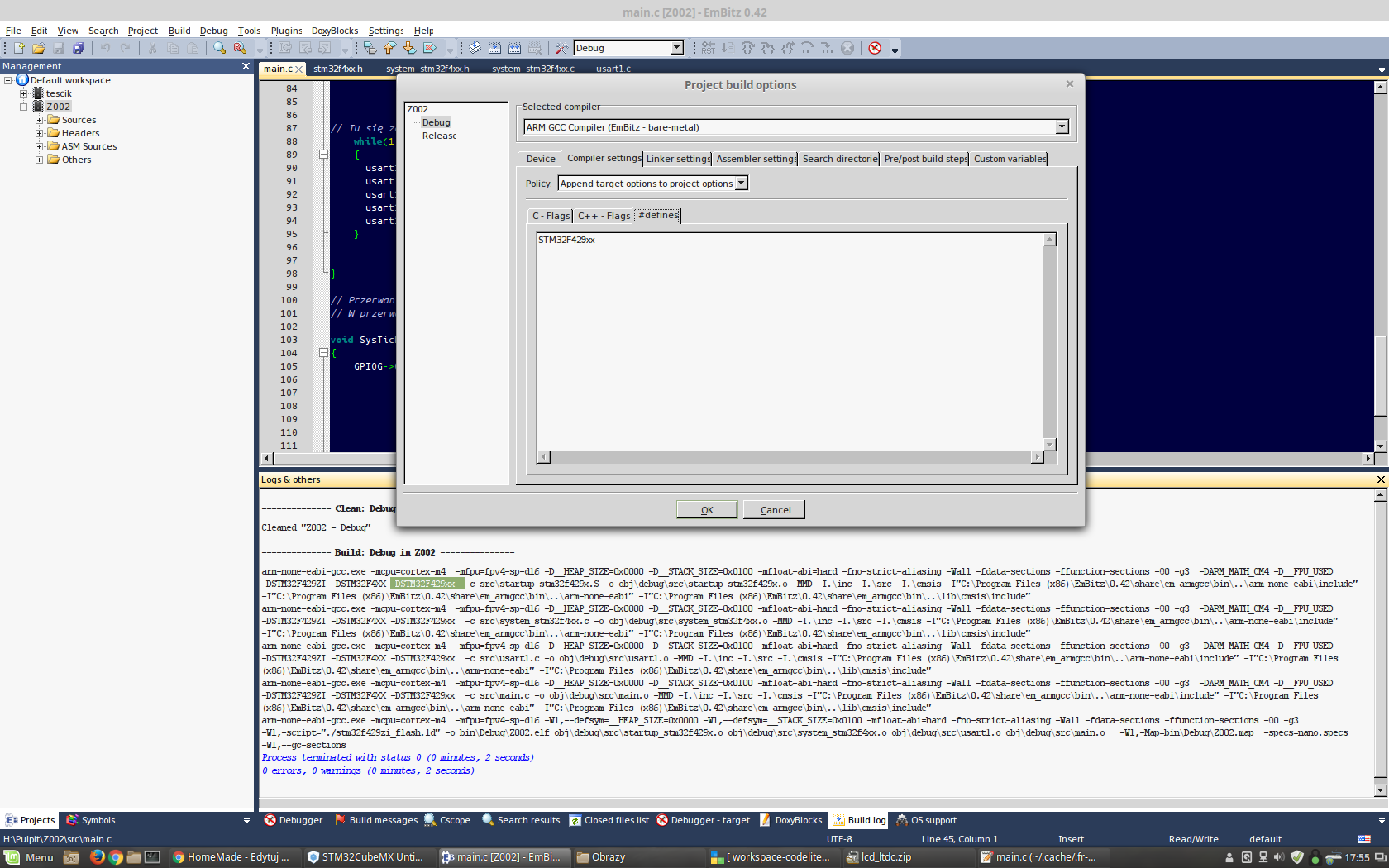Click the red Abort build icon
The image size is (1389, 868).
(x=875, y=48)
